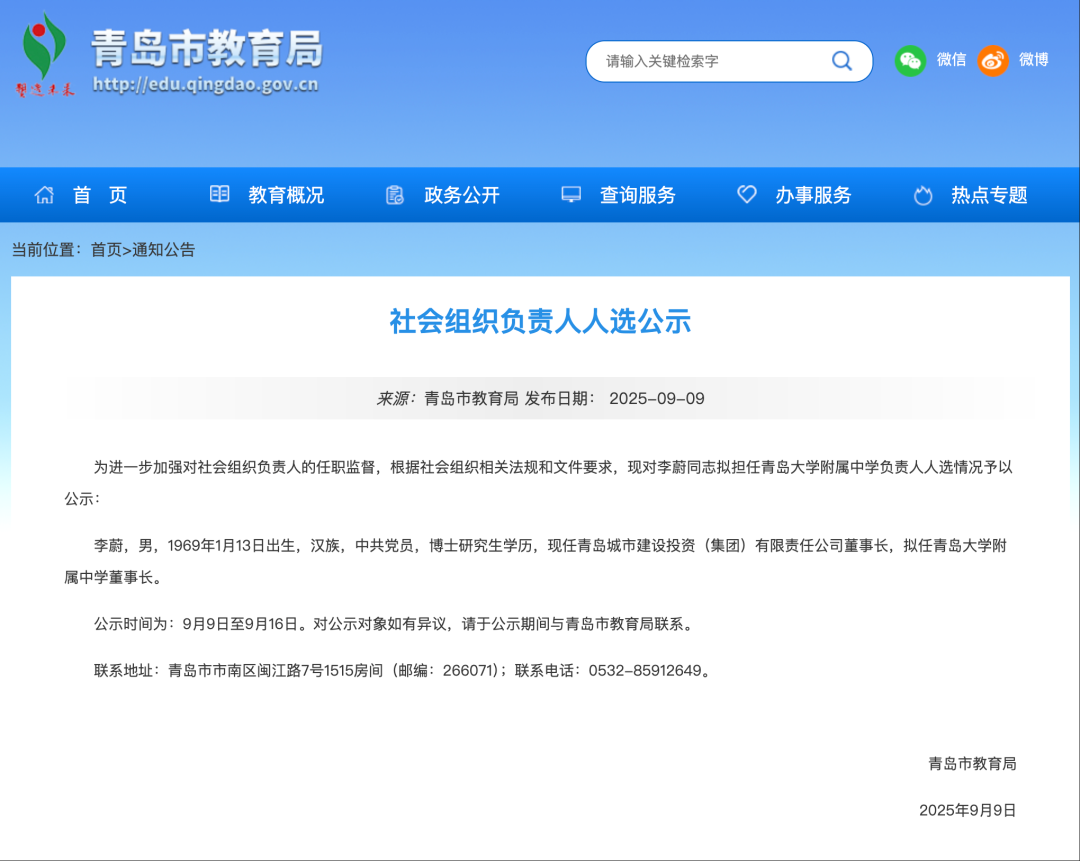Open the green WeChat icon
This screenshot has width=1080, height=861.
click(910, 61)
